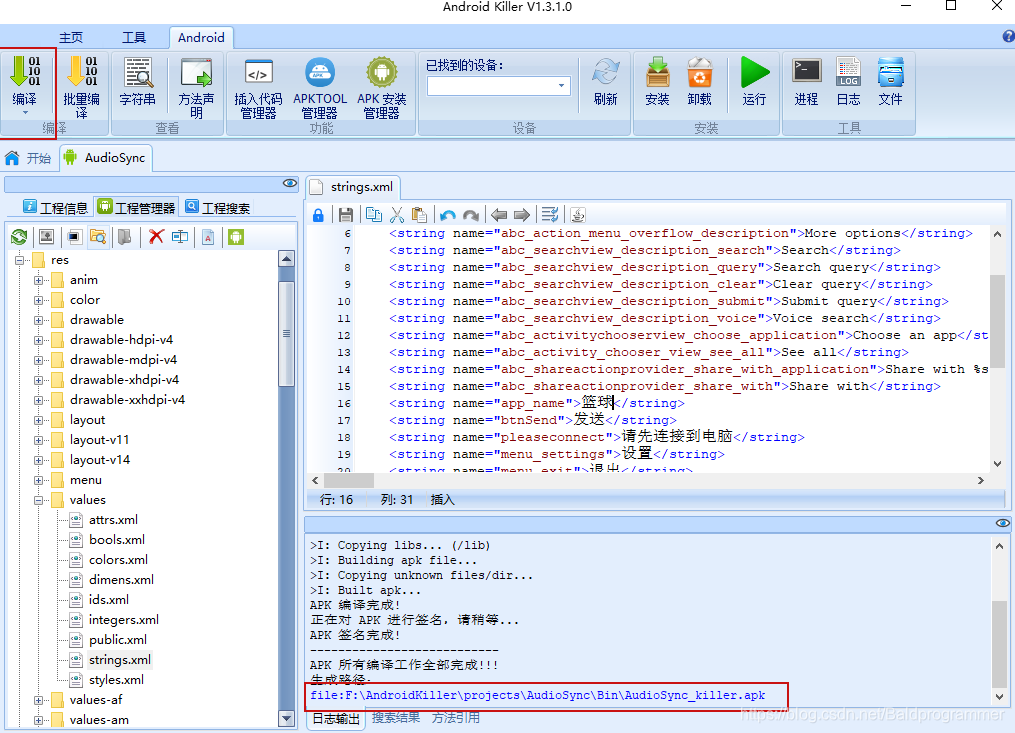This screenshot has width=1015, height=733.
Task: Open the dropdown arrow under 编译
Action: [x=25, y=113]
